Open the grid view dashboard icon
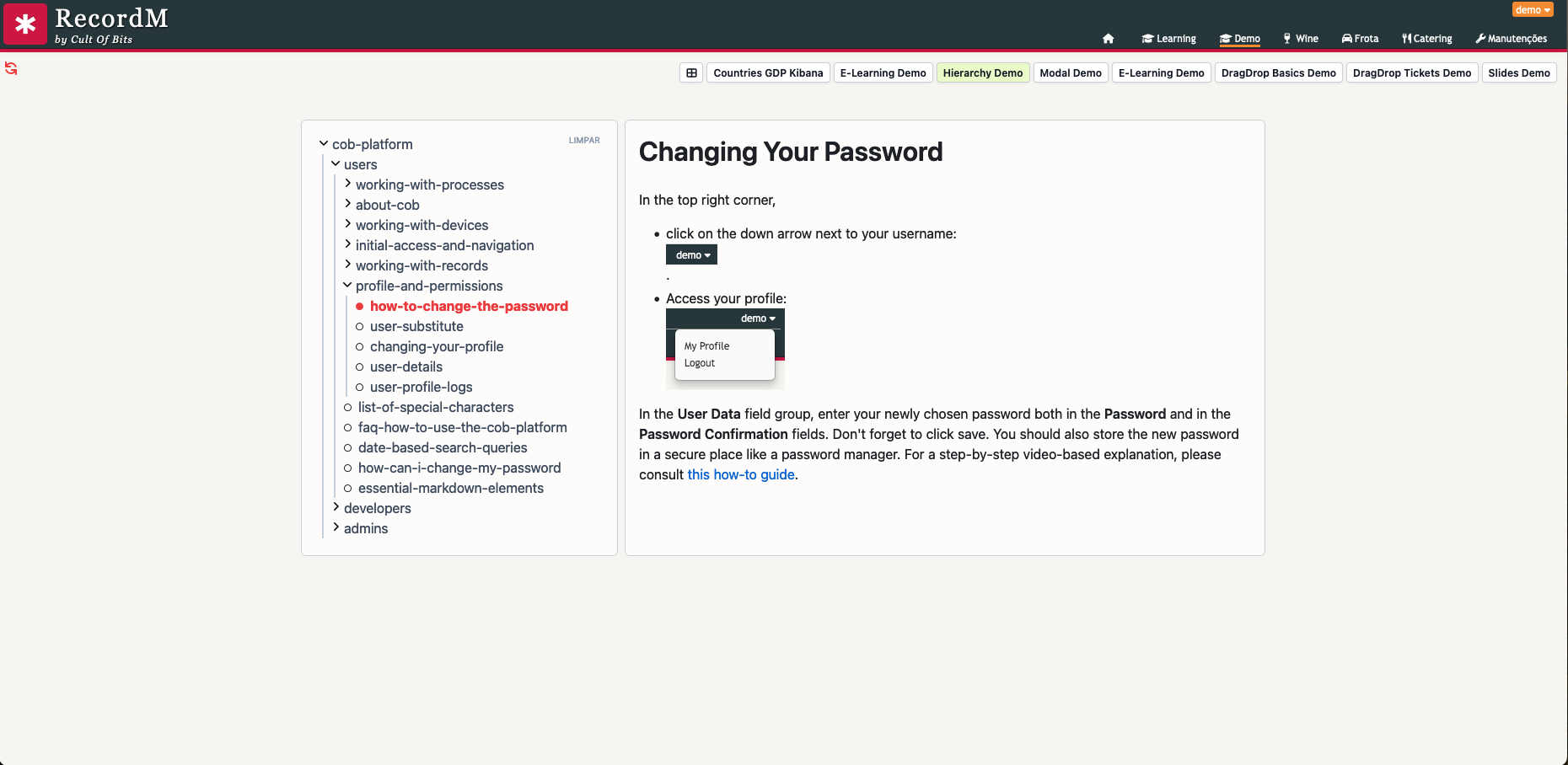Image resolution: width=1568 pixels, height=765 pixels. coord(691,73)
